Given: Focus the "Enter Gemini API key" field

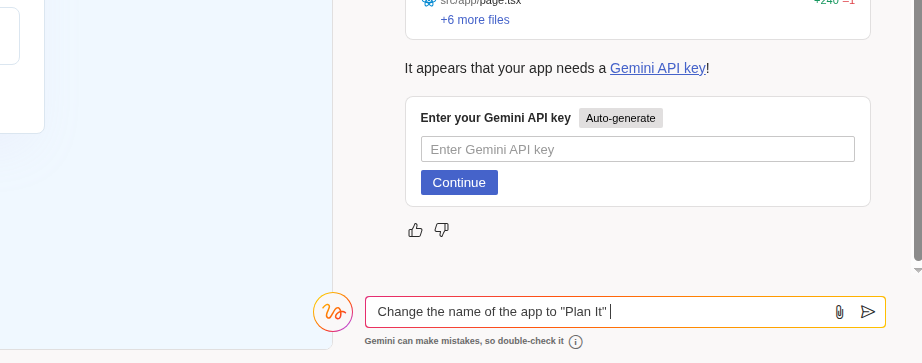Looking at the screenshot, I should pos(637,149).
